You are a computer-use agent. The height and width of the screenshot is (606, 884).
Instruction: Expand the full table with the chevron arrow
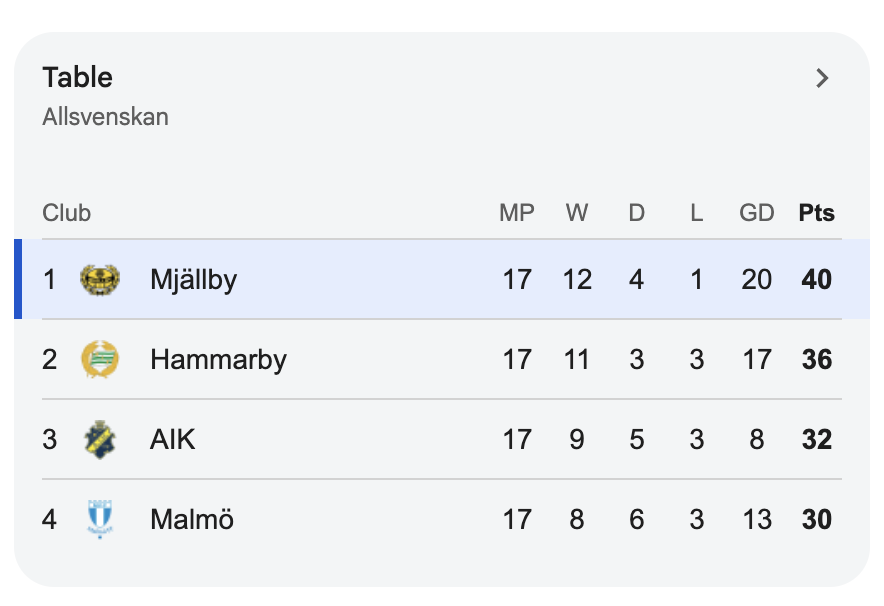tap(822, 78)
